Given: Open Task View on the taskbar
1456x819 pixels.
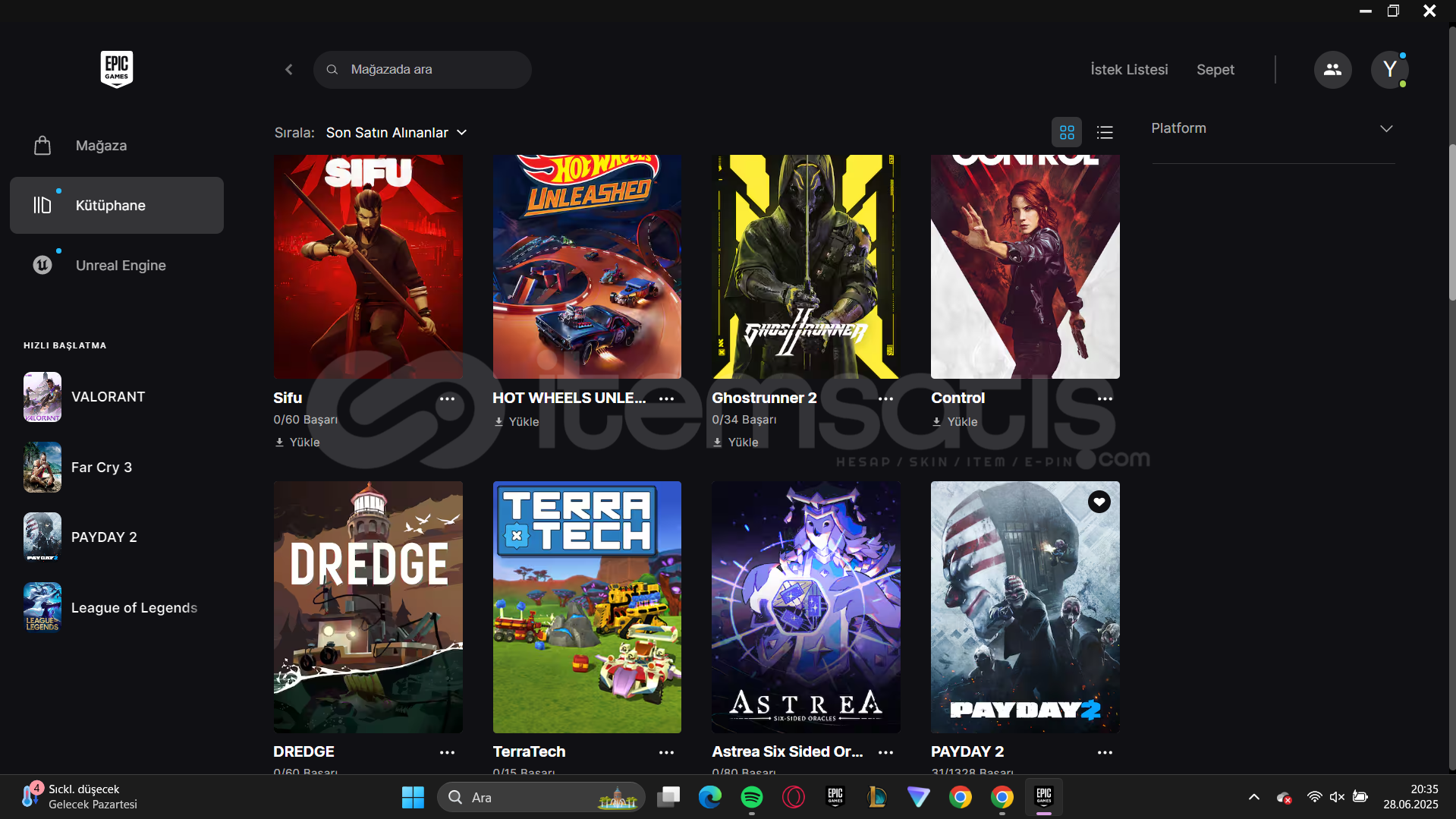Looking at the screenshot, I should pyautogui.click(x=668, y=798).
